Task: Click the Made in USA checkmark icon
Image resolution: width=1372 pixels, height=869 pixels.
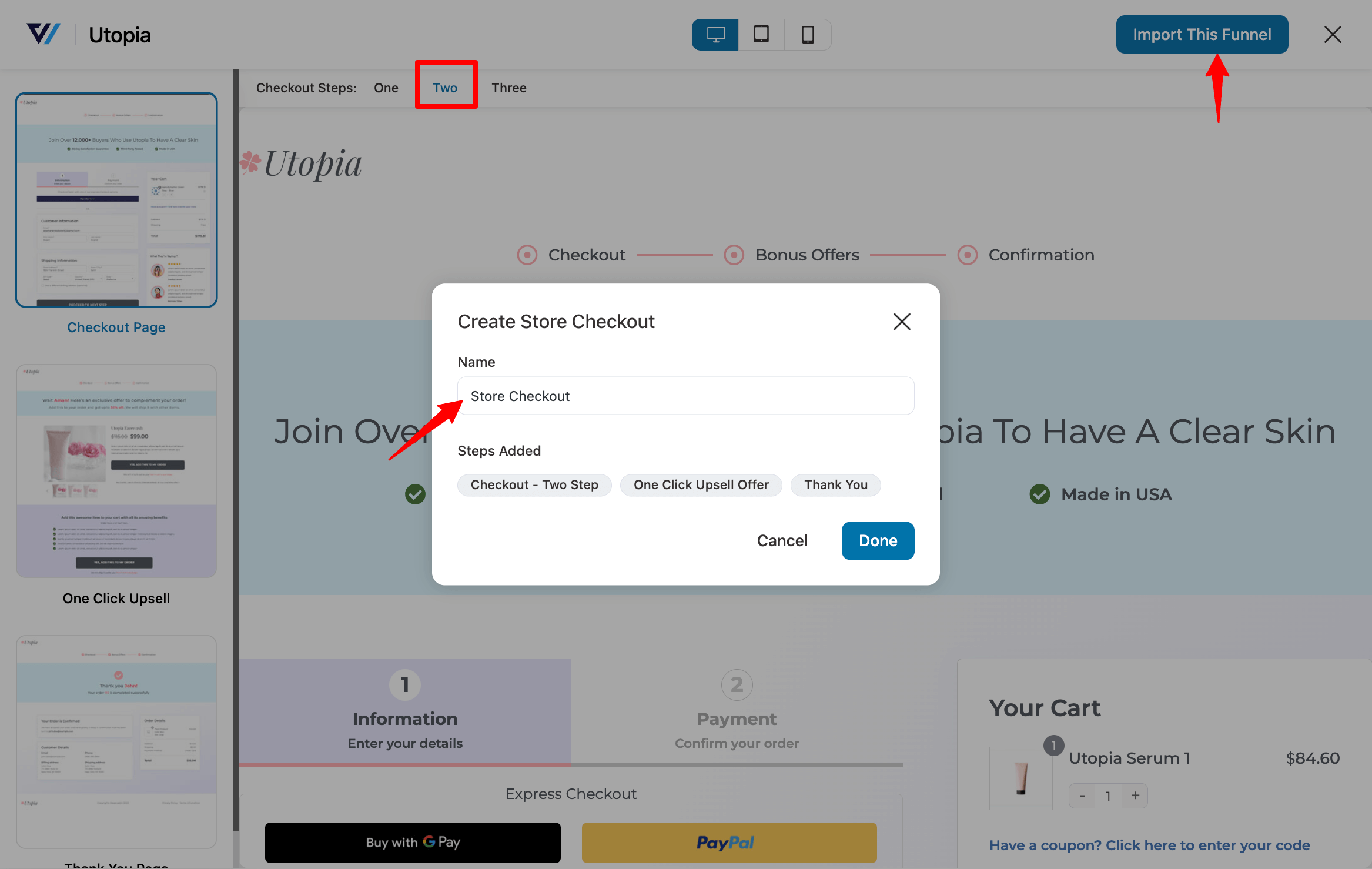Action: [x=1040, y=494]
